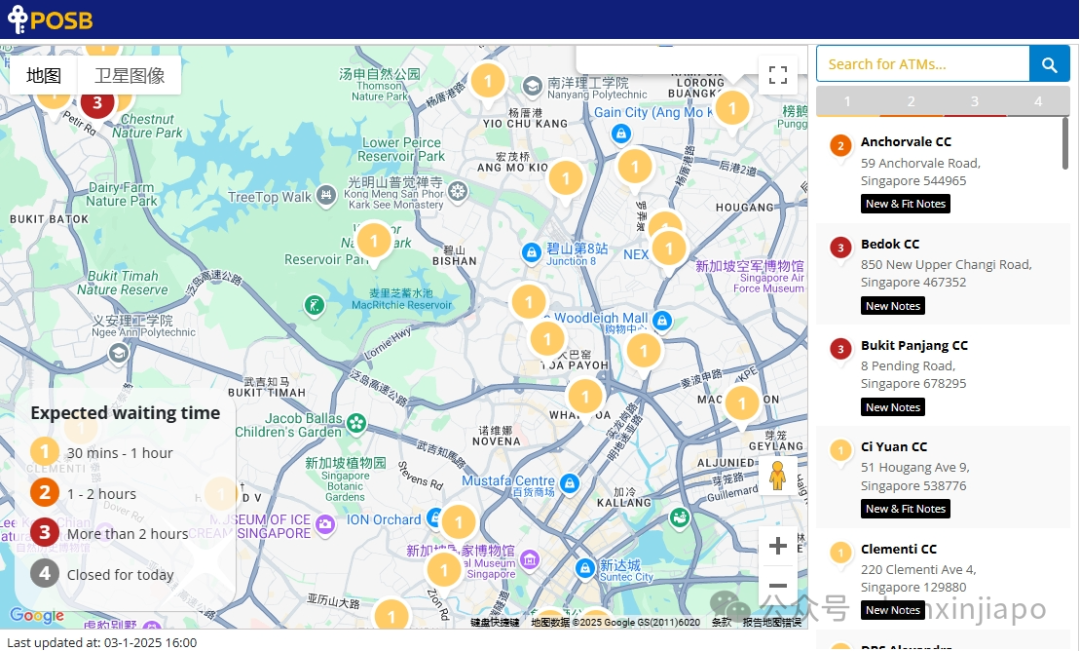Viewport: 1080px width, 651px height.
Task: Click yellow 1 marker beside Ci Yuan CC
Action: (840, 451)
